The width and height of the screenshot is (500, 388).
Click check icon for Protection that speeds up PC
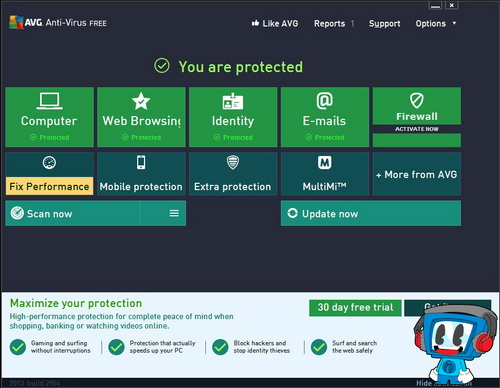116,347
